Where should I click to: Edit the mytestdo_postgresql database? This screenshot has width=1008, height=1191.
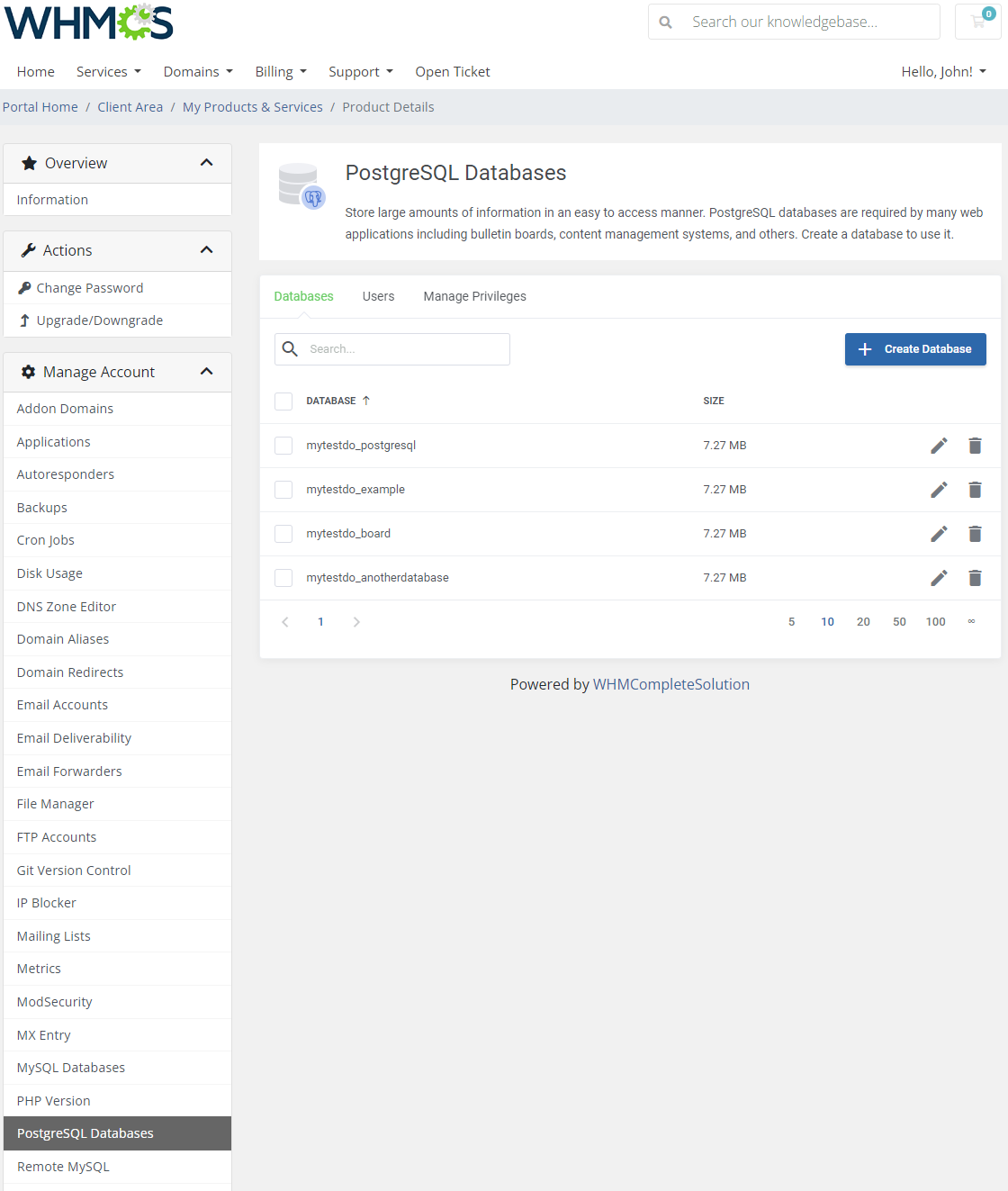[x=939, y=446]
